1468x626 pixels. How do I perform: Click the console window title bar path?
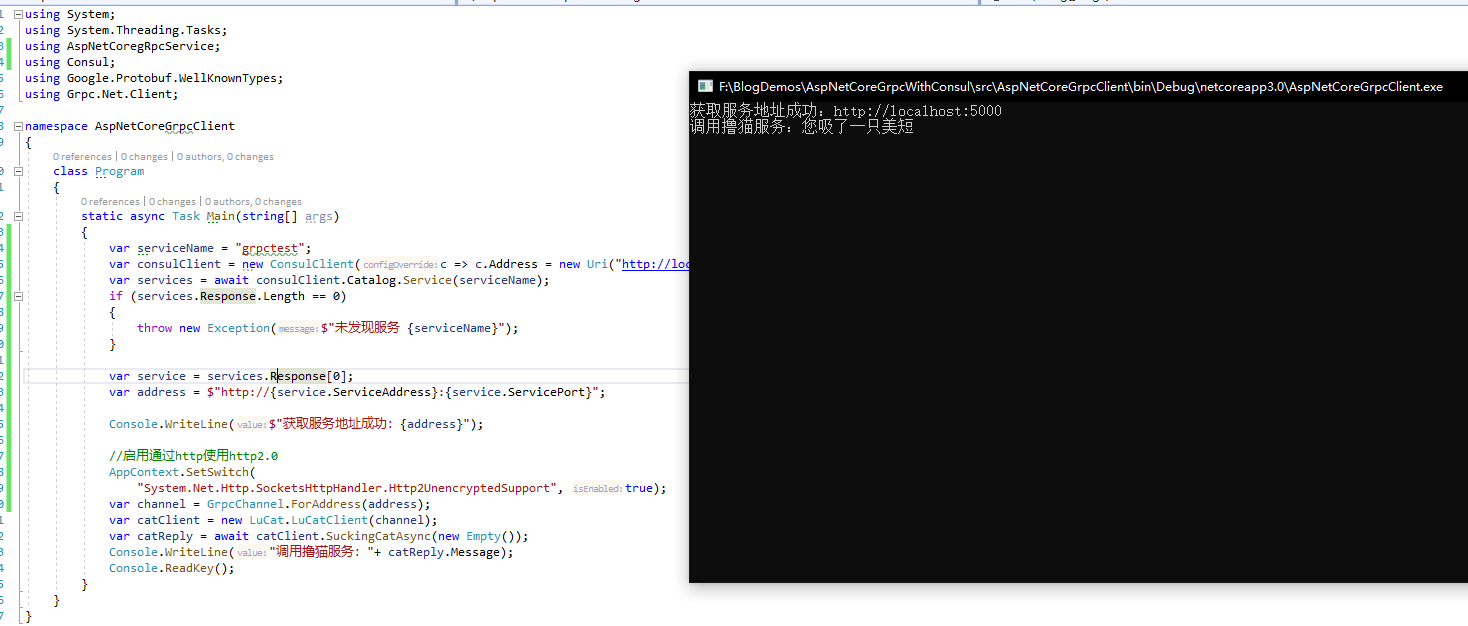[x=1080, y=87]
